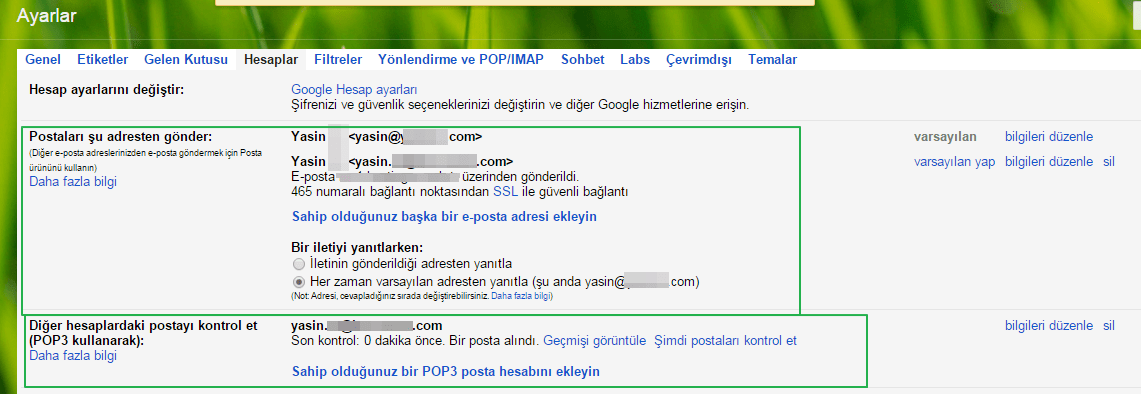Switch to the Sohbet tab
The width and height of the screenshot is (1141, 394).
[582, 60]
